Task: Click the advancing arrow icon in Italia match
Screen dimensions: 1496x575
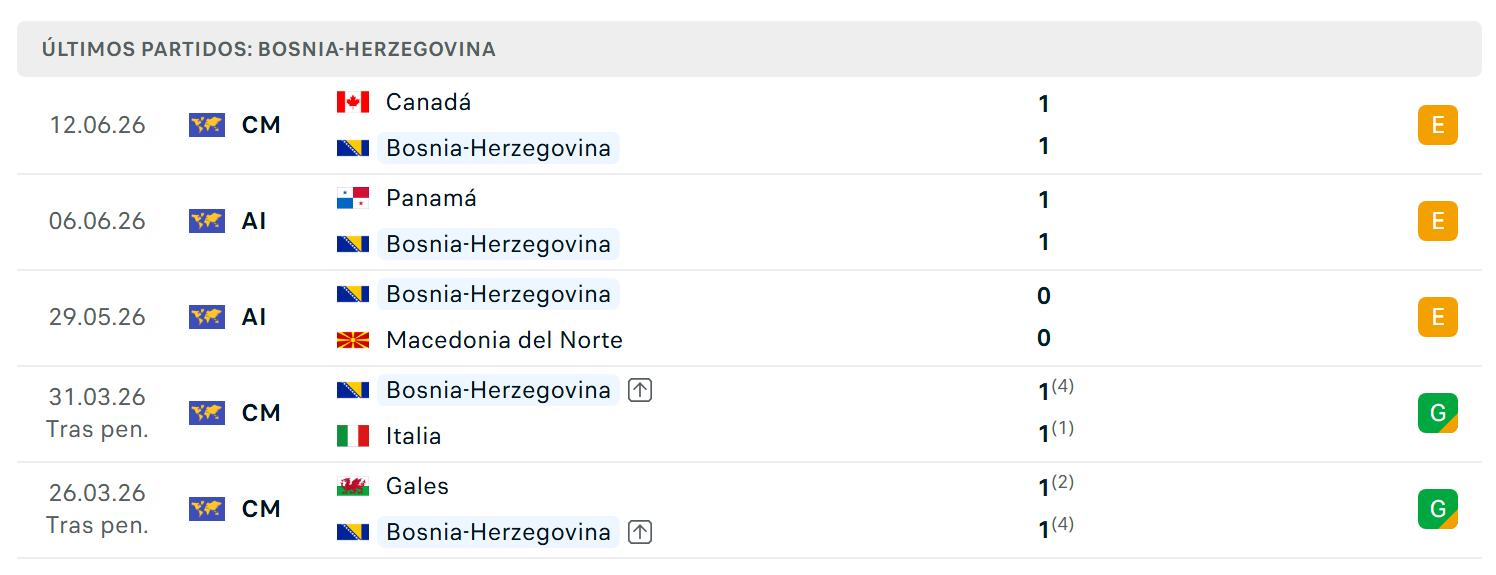Action: coord(640,390)
